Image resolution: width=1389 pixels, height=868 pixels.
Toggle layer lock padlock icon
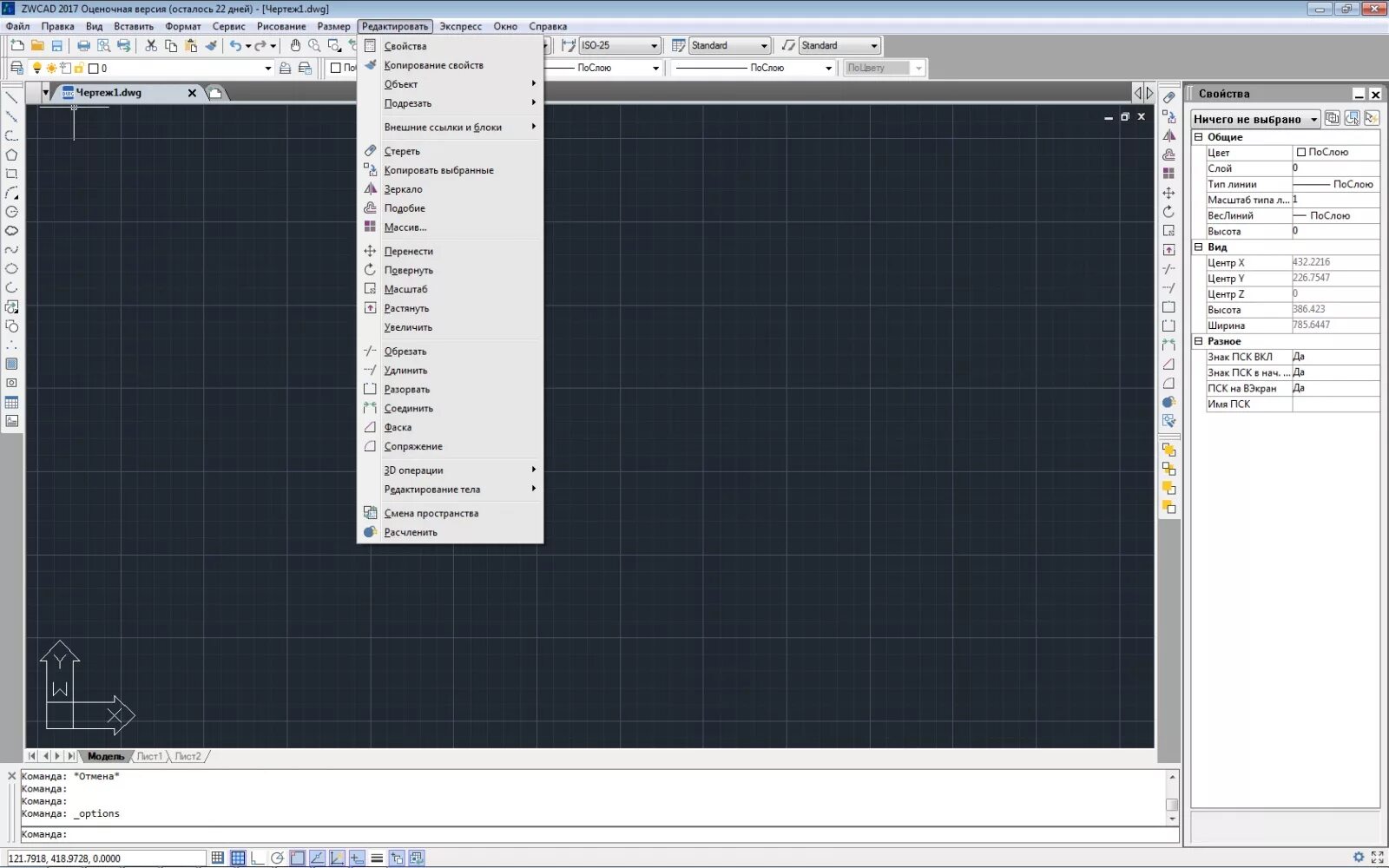click(x=79, y=68)
